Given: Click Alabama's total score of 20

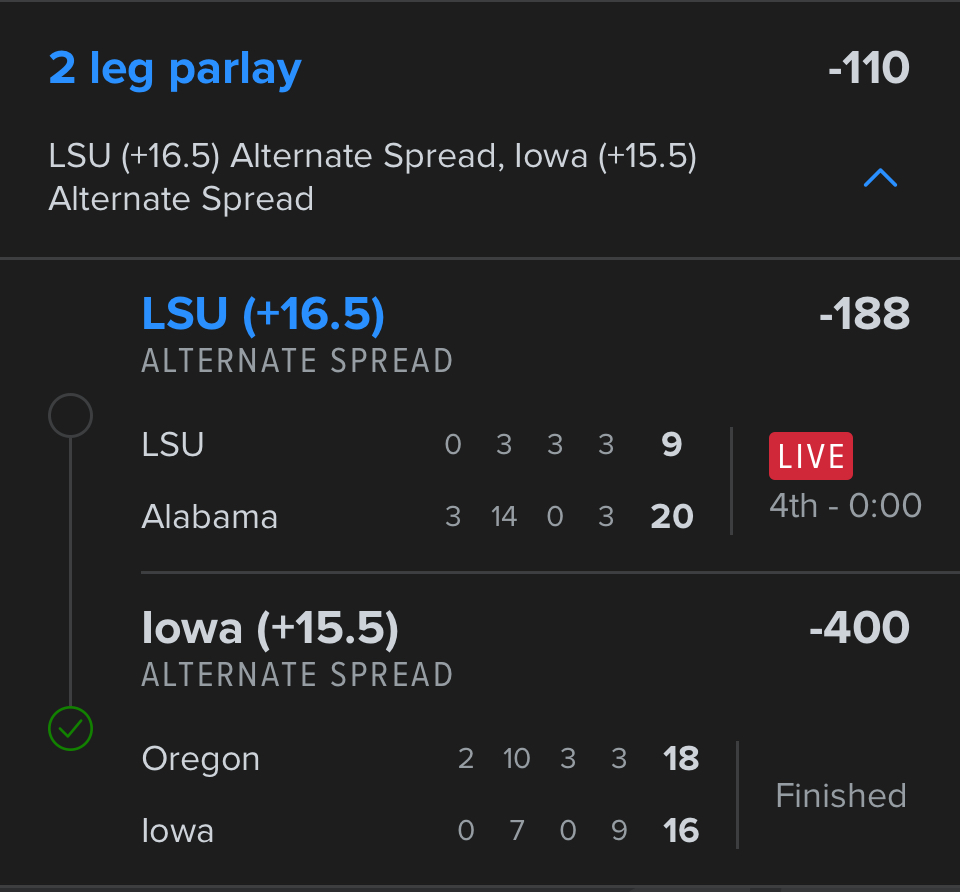Looking at the screenshot, I should click(672, 516).
